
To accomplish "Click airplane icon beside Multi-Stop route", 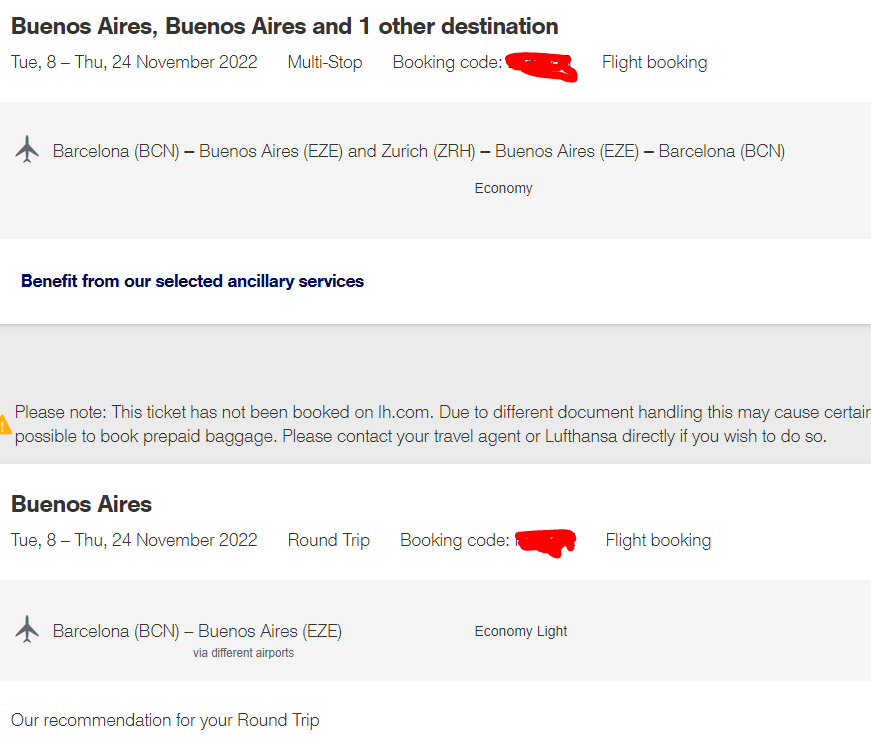I will (x=27, y=149).
